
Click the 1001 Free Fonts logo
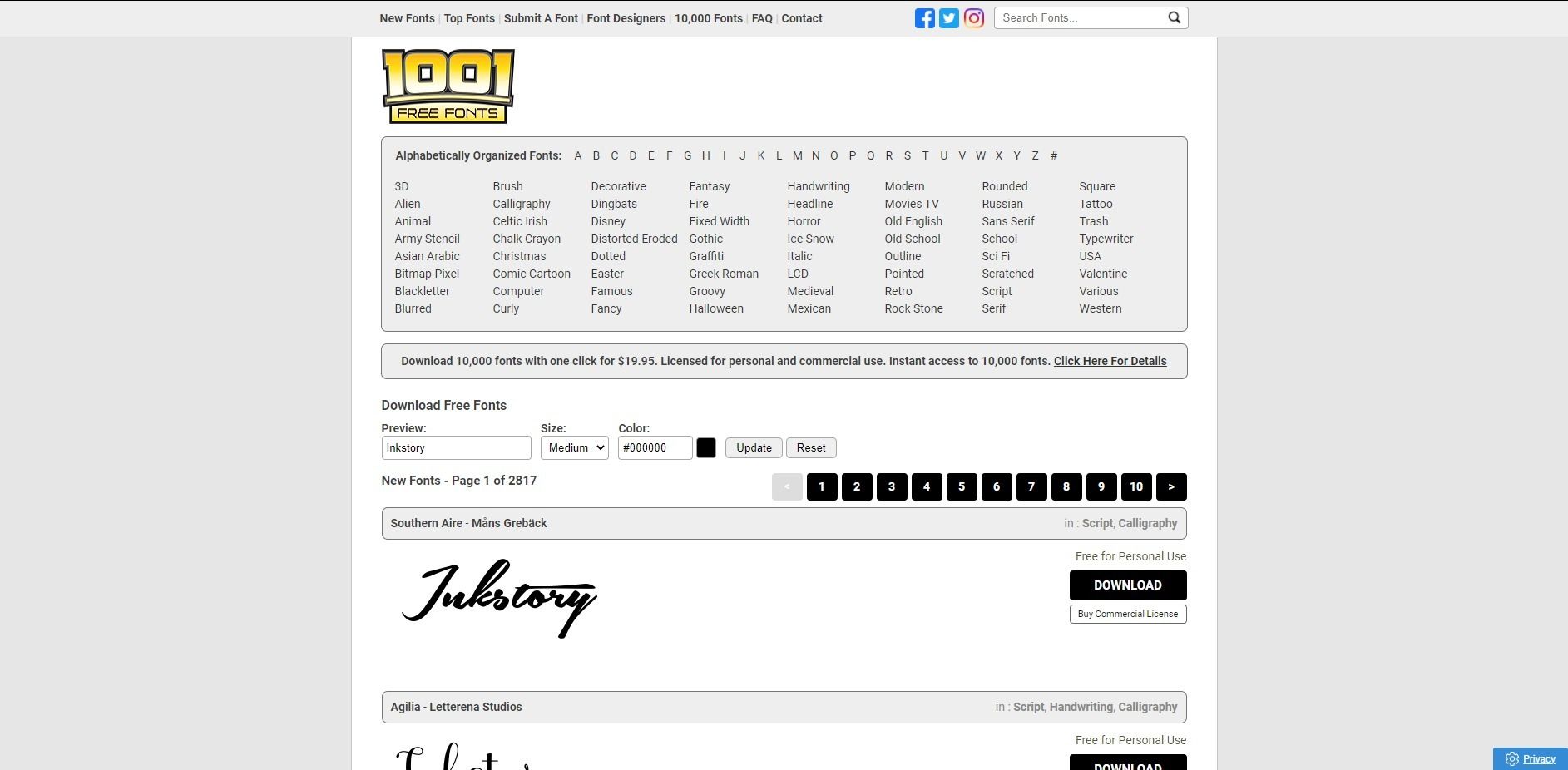click(448, 86)
